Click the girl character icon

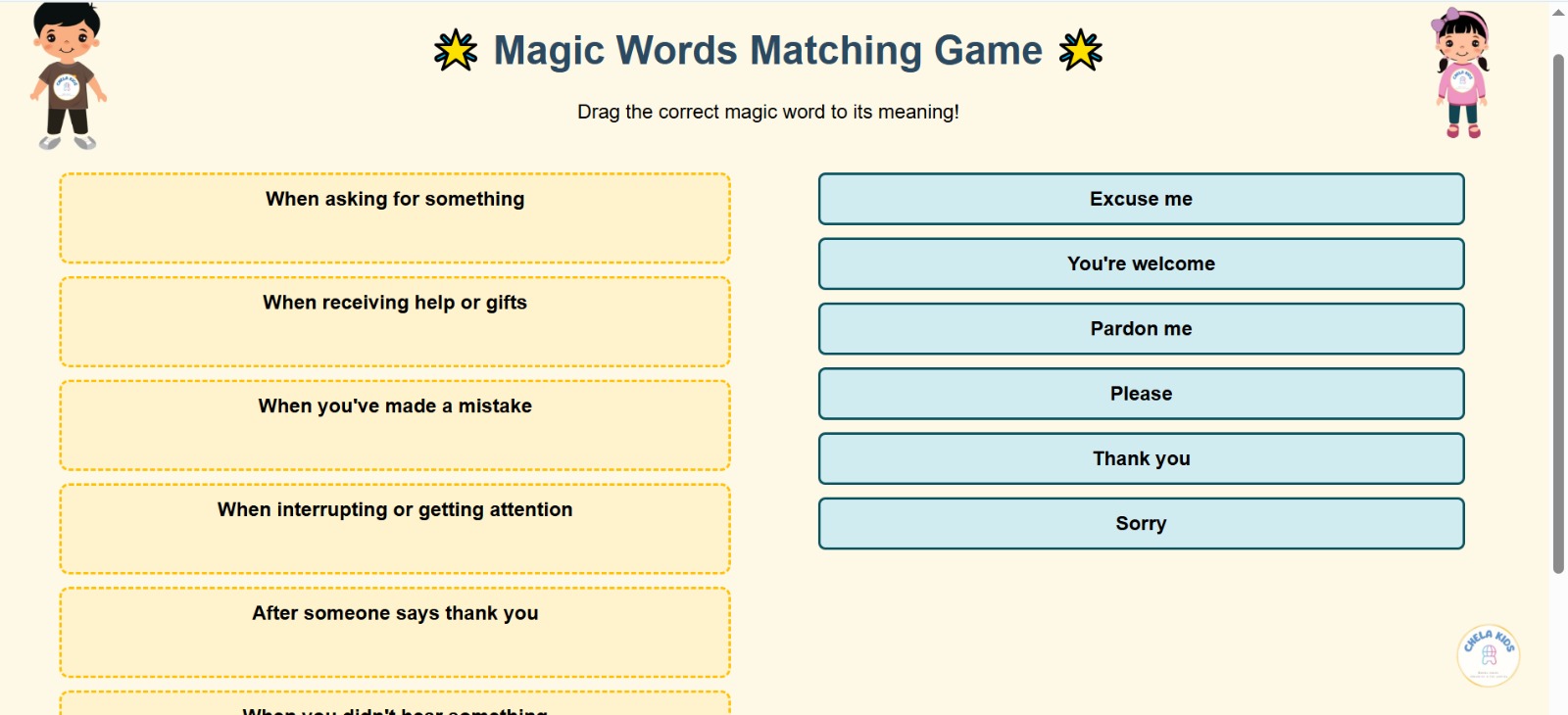click(1462, 74)
